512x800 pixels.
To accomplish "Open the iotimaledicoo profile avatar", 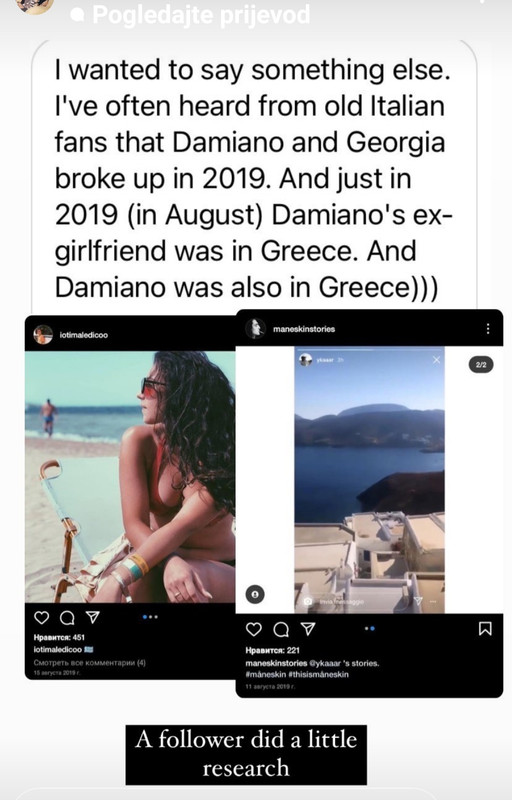I will pos(43,335).
